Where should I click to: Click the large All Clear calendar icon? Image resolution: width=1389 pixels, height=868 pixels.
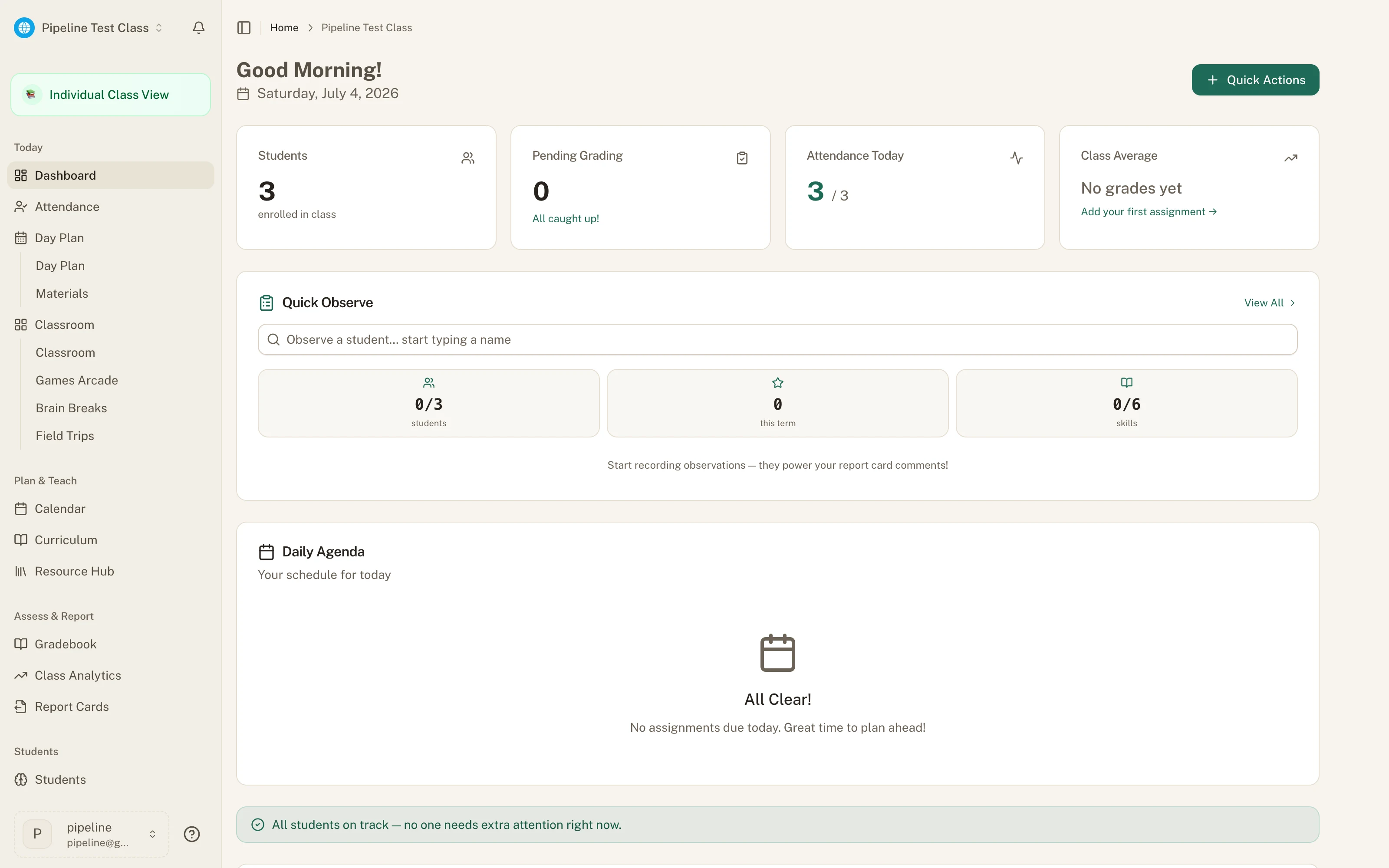pos(778,653)
